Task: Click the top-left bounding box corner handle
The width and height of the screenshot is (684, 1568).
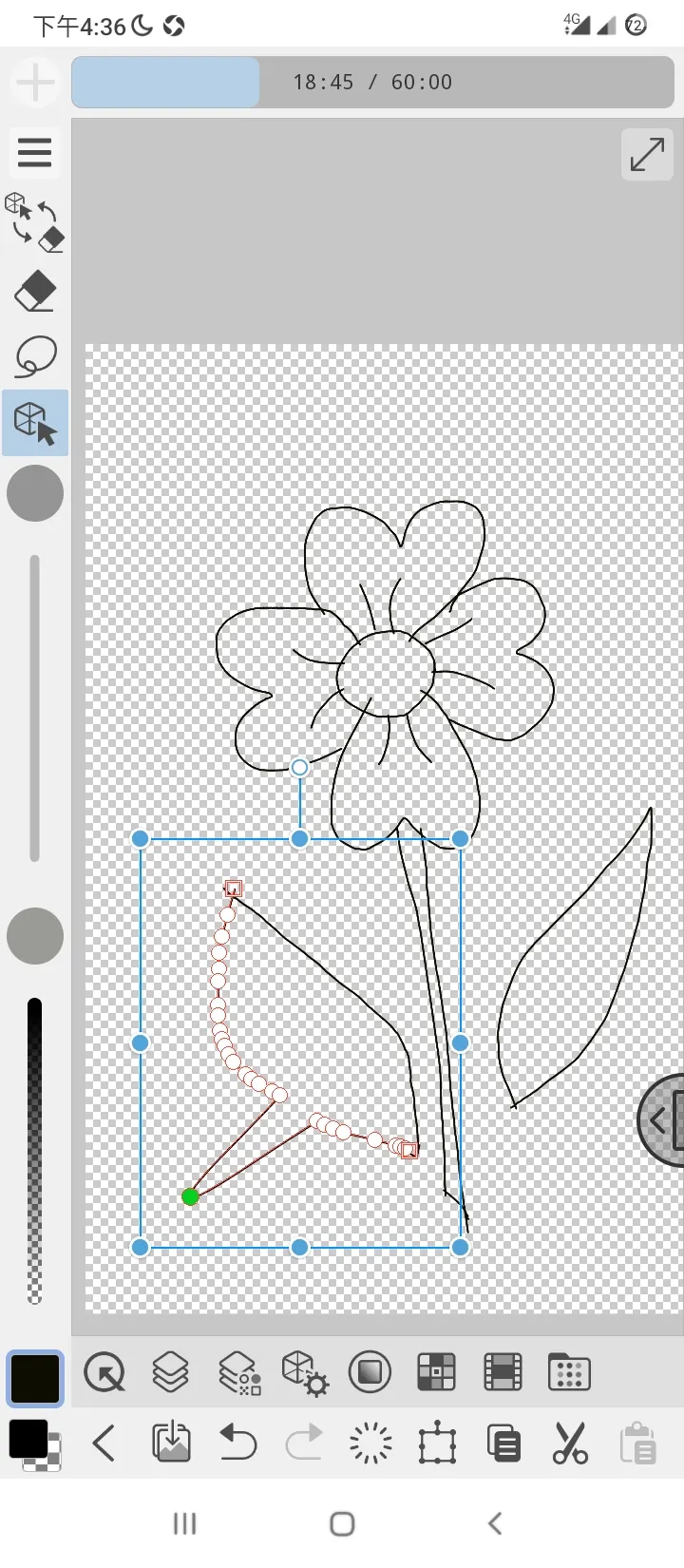Action: click(x=141, y=839)
